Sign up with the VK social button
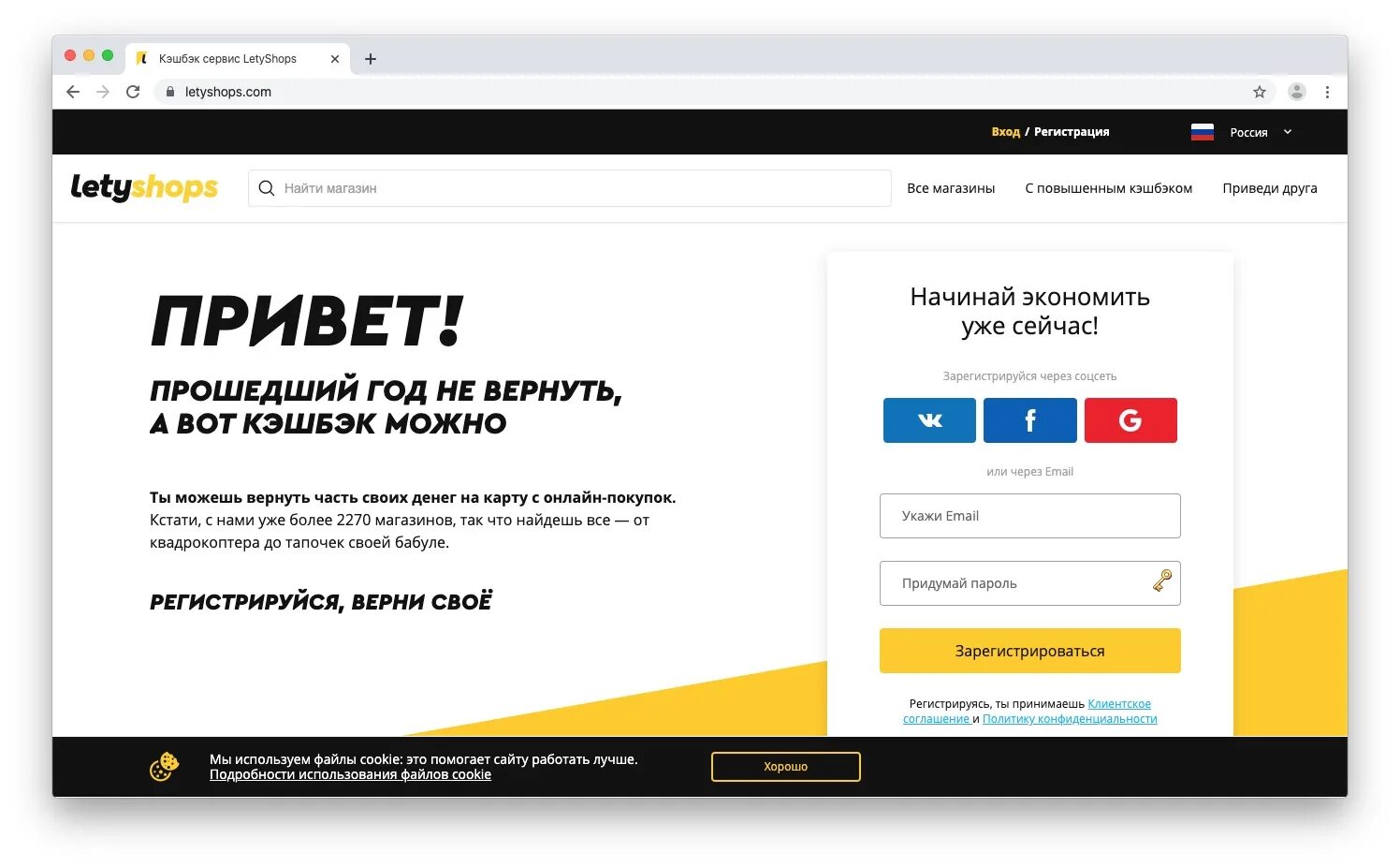The image size is (1400, 867). click(929, 420)
